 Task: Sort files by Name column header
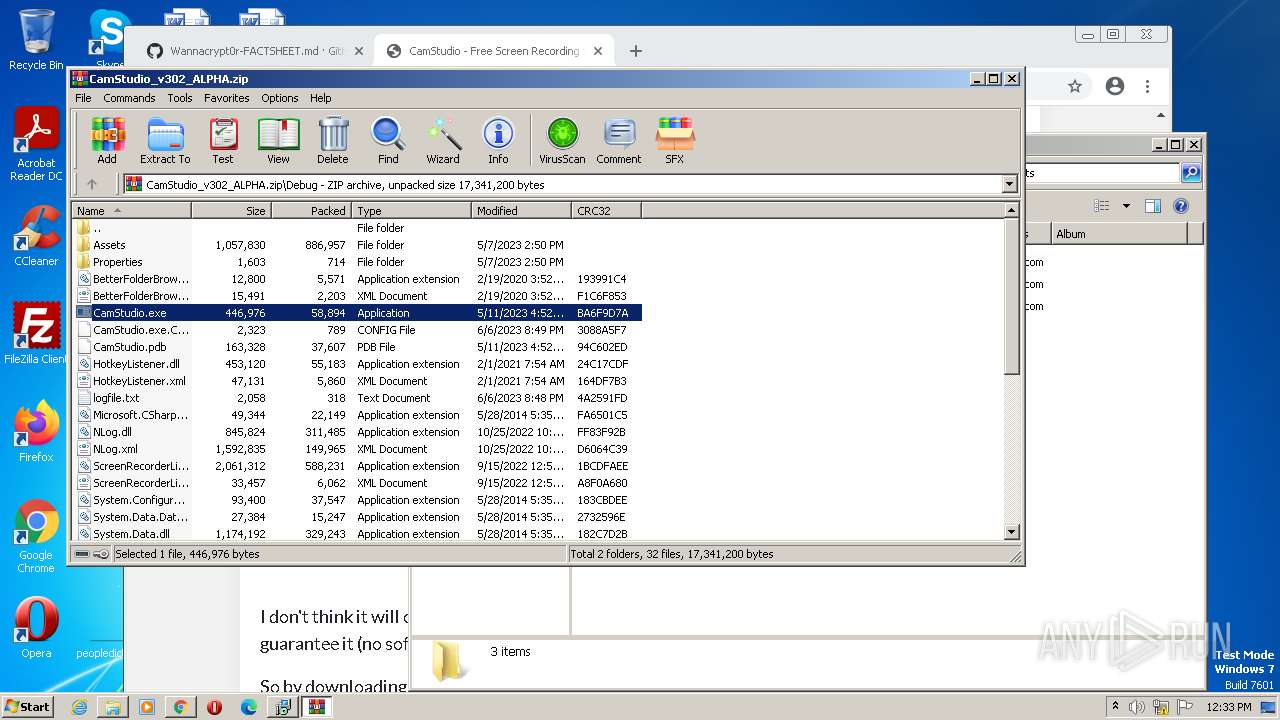[x=131, y=211]
